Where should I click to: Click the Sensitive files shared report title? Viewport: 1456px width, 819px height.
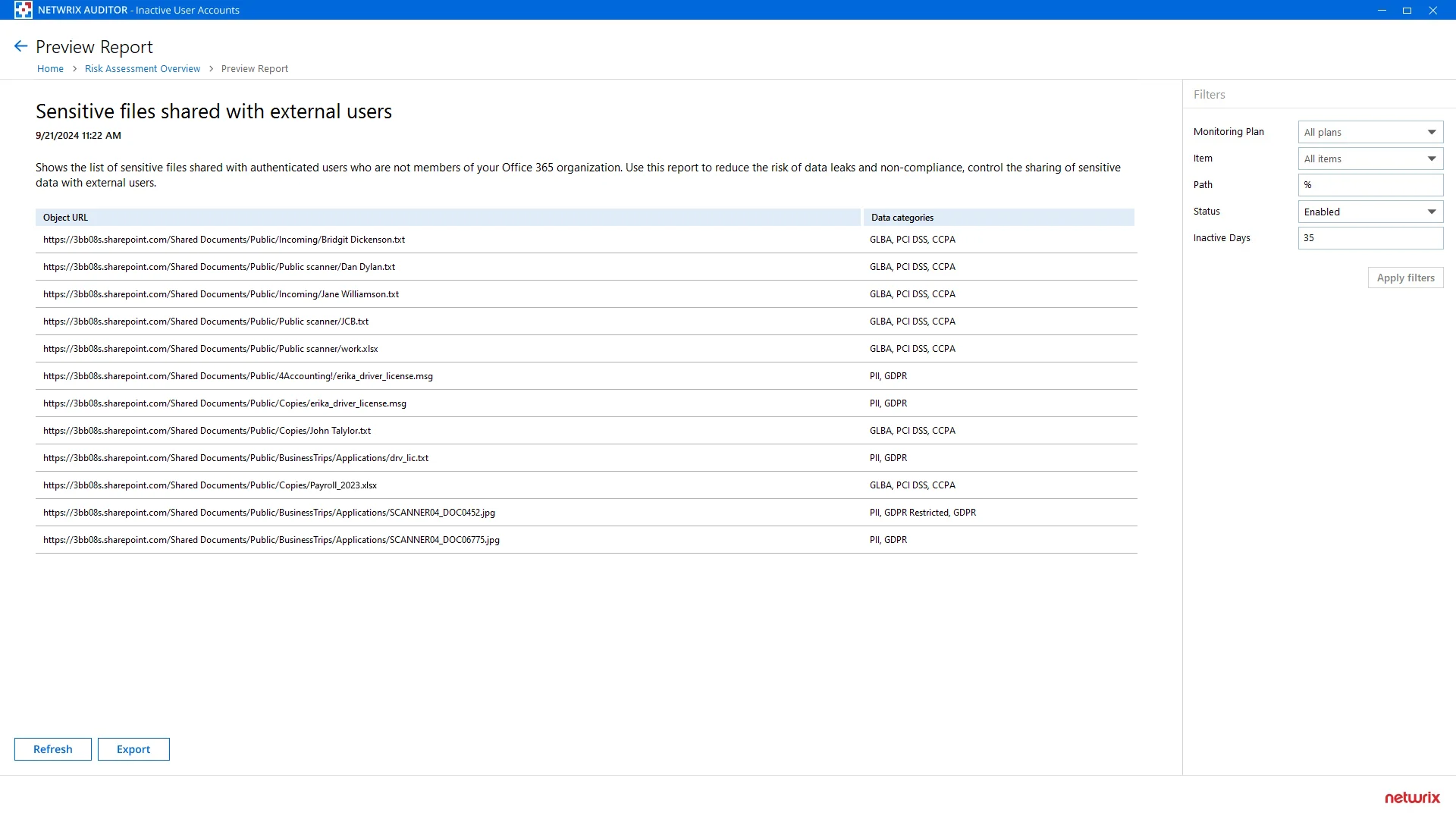[x=214, y=111]
